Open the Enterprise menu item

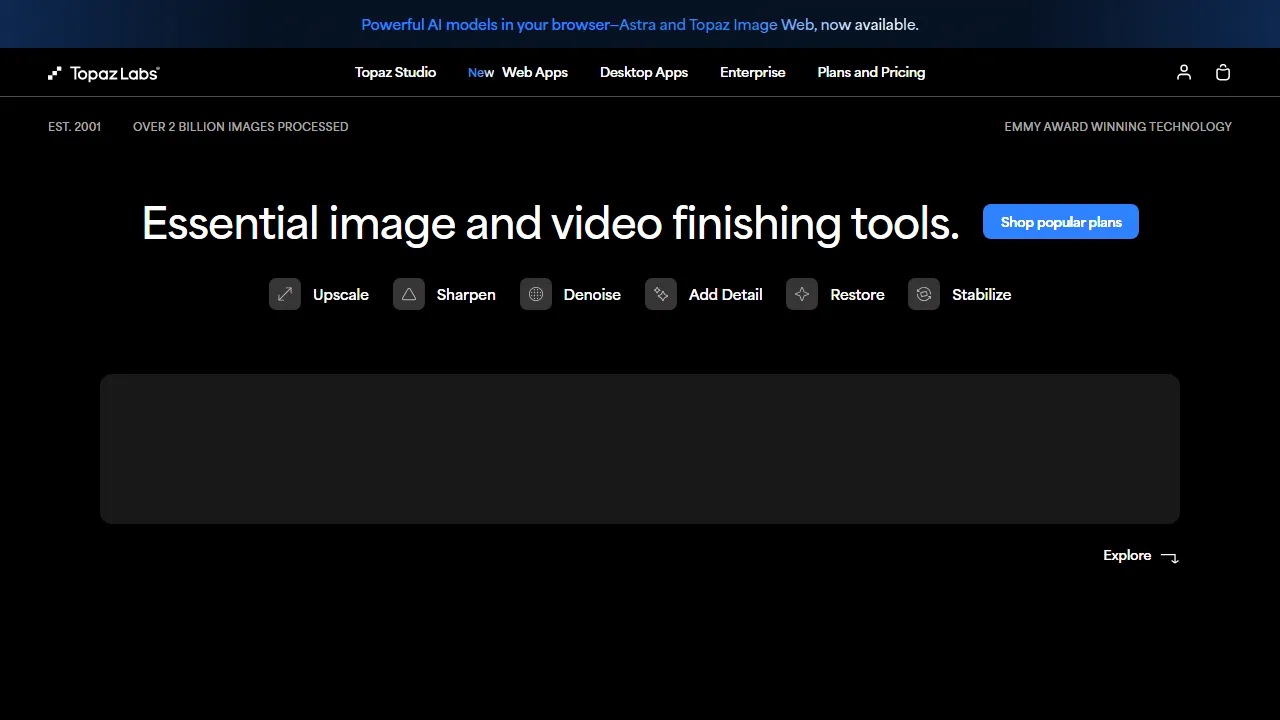point(753,72)
